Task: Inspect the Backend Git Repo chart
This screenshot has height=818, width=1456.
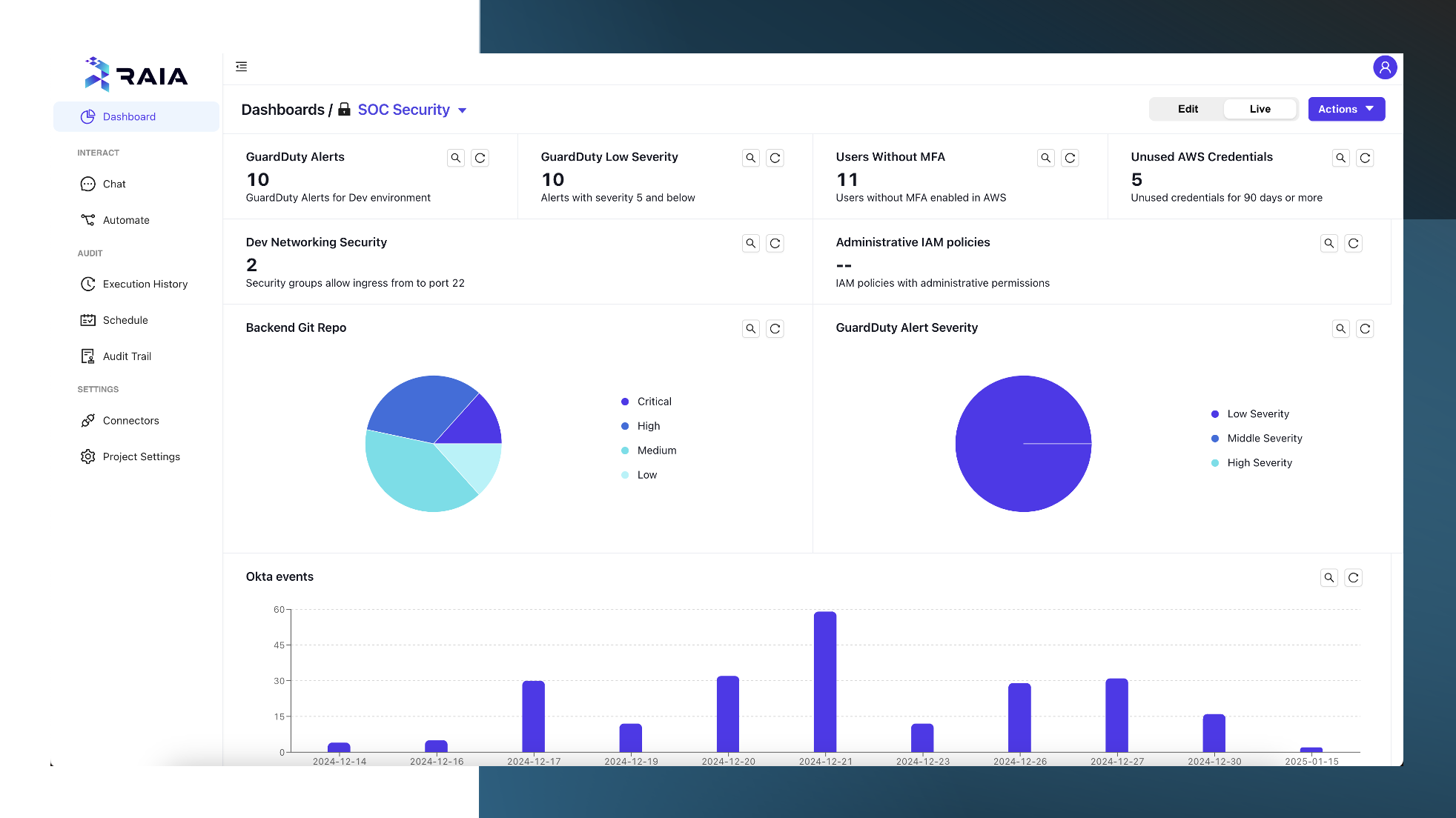Action: coord(750,328)
